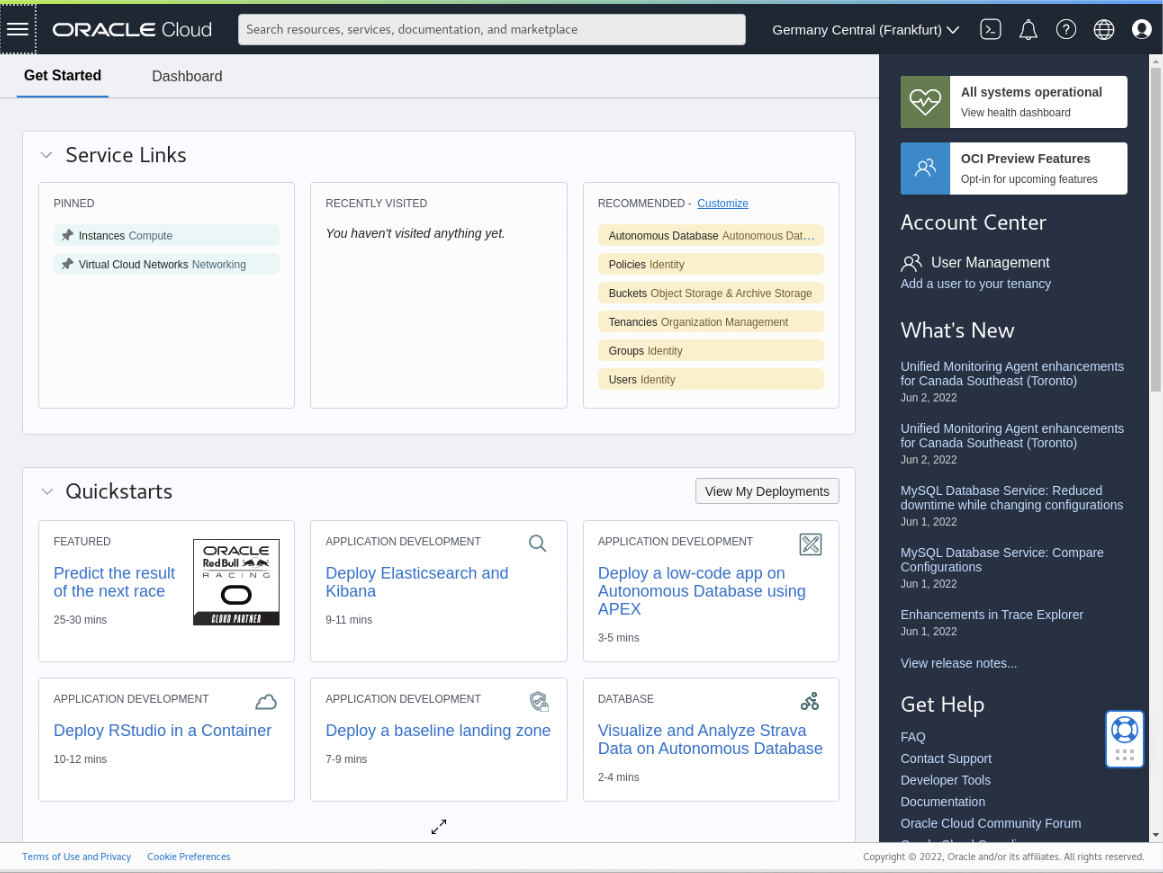Click Cookie Preferences footer link
The width and height of the screenshot is (1163, 873).
pyautogui.click(x=188, y=857)
